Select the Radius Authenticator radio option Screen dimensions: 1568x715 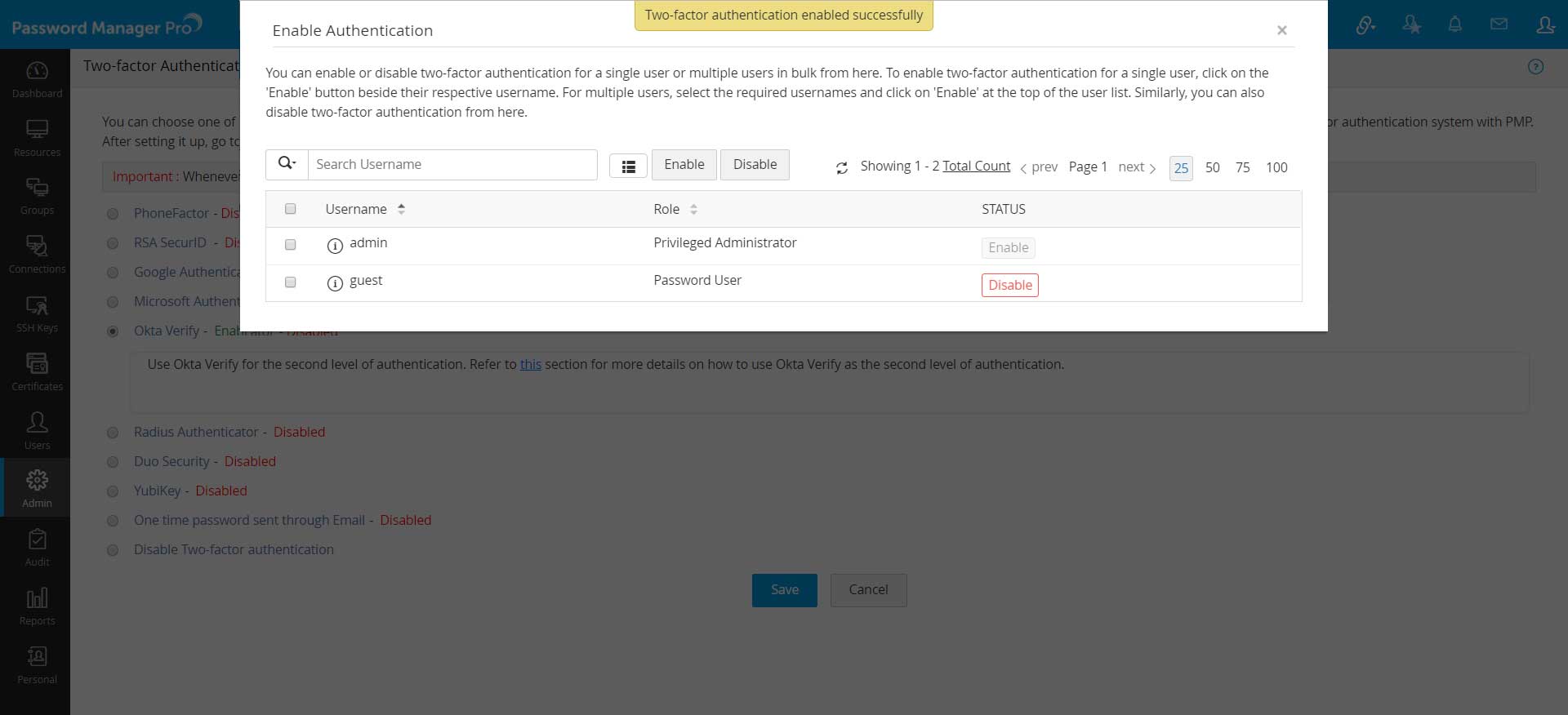click(x=113, y=433)
